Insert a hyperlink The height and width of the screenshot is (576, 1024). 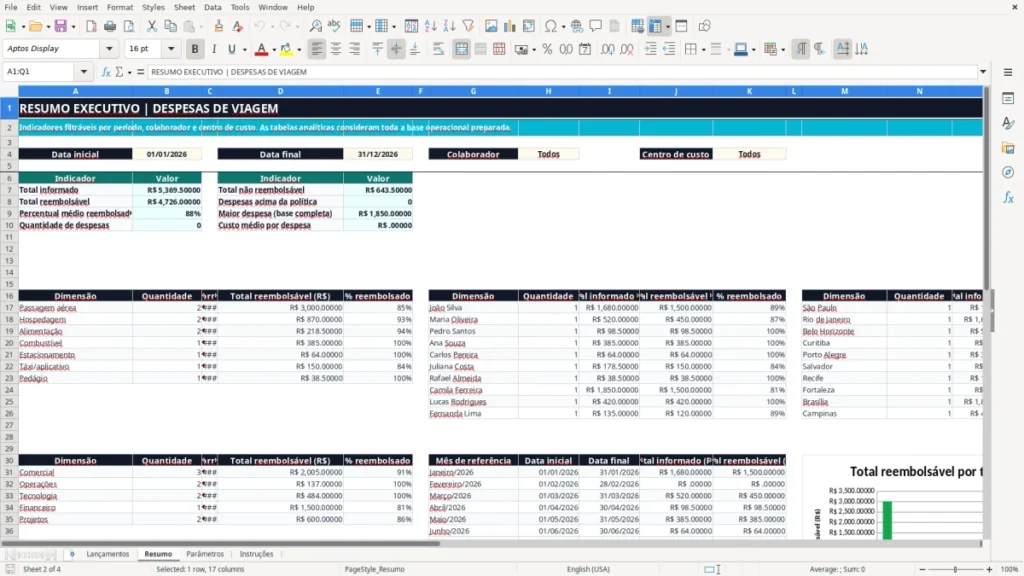(577, 26)
